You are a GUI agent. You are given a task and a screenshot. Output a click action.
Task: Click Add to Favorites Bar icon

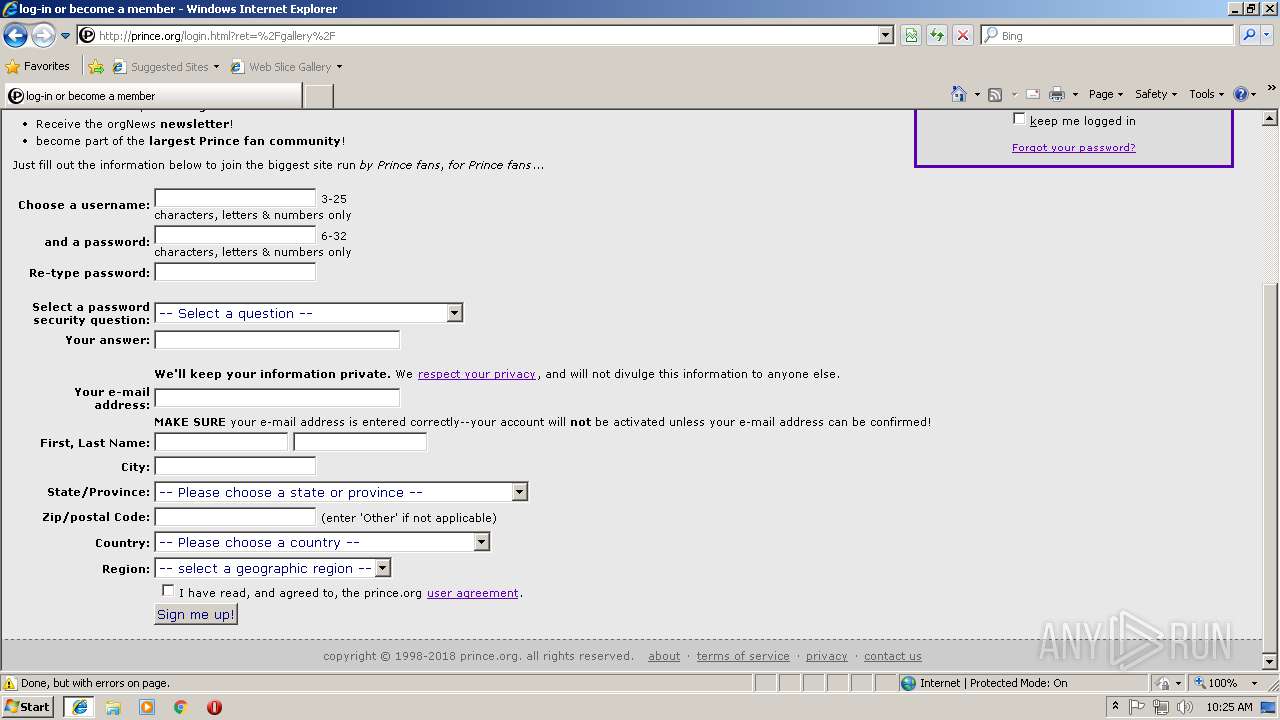[x=96, y=67]
